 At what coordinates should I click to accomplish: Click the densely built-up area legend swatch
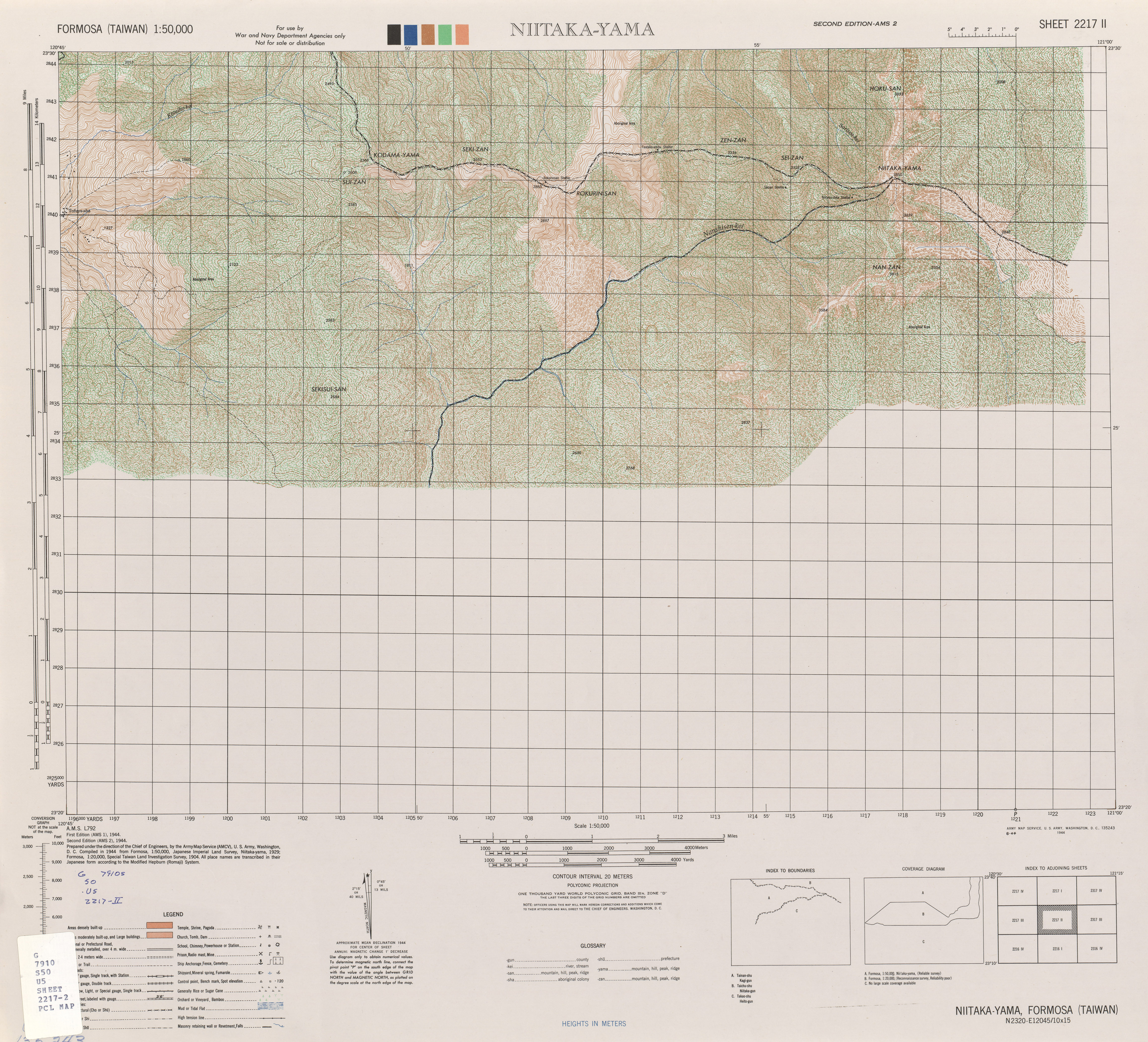tap(159, 925)
